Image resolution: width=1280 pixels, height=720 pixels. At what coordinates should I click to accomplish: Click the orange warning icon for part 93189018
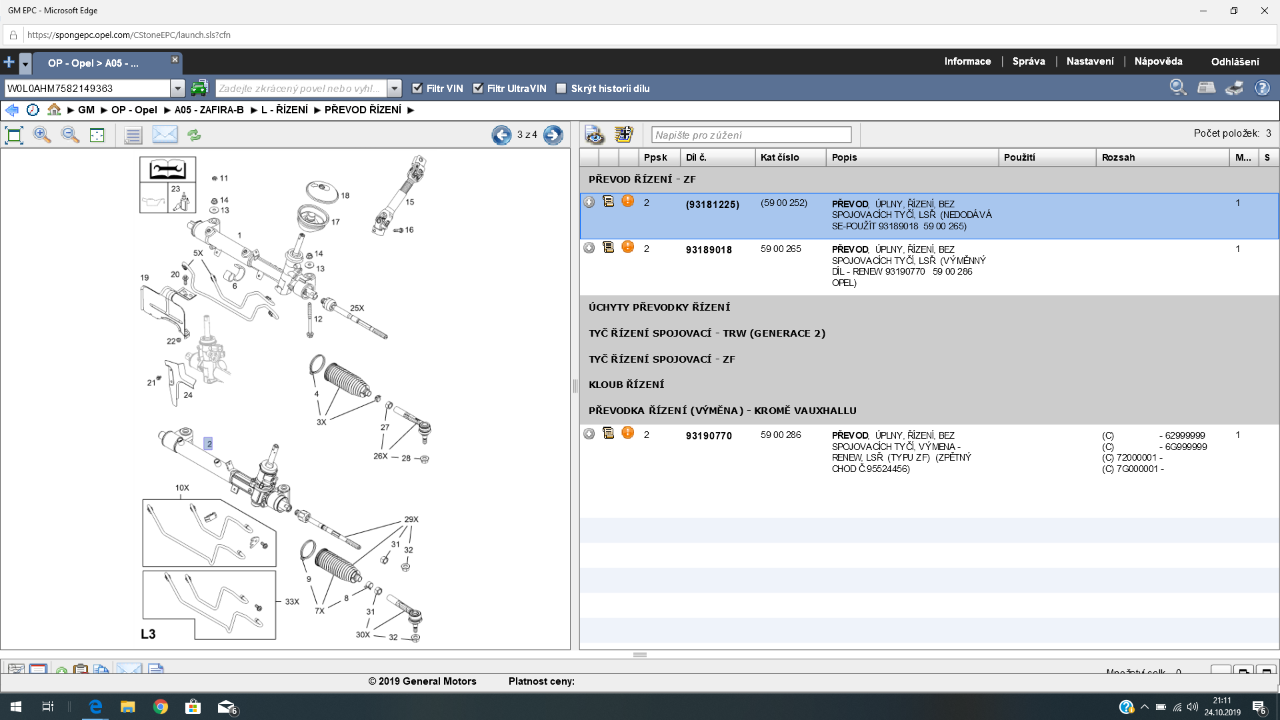[x=628, y=247]
